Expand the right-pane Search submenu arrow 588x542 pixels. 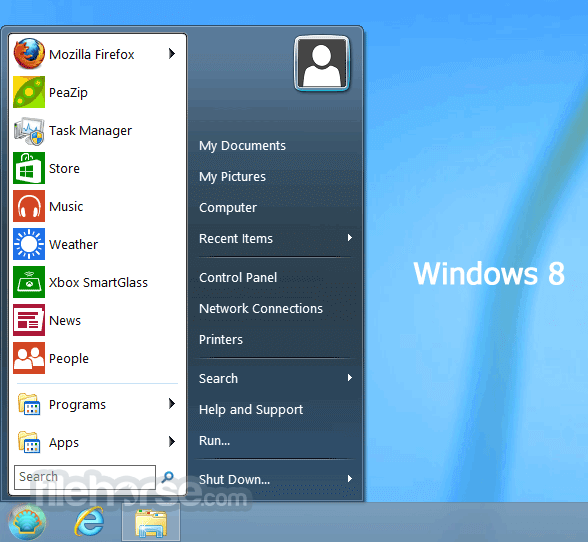click(x=350, y=377)
